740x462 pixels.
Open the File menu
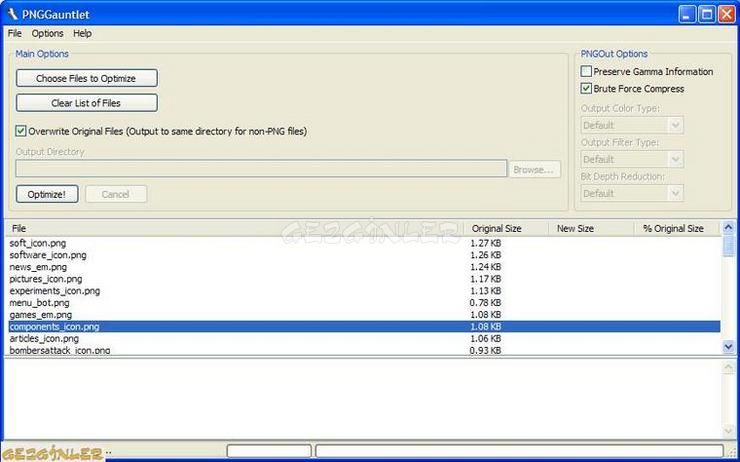click(15, 34)
